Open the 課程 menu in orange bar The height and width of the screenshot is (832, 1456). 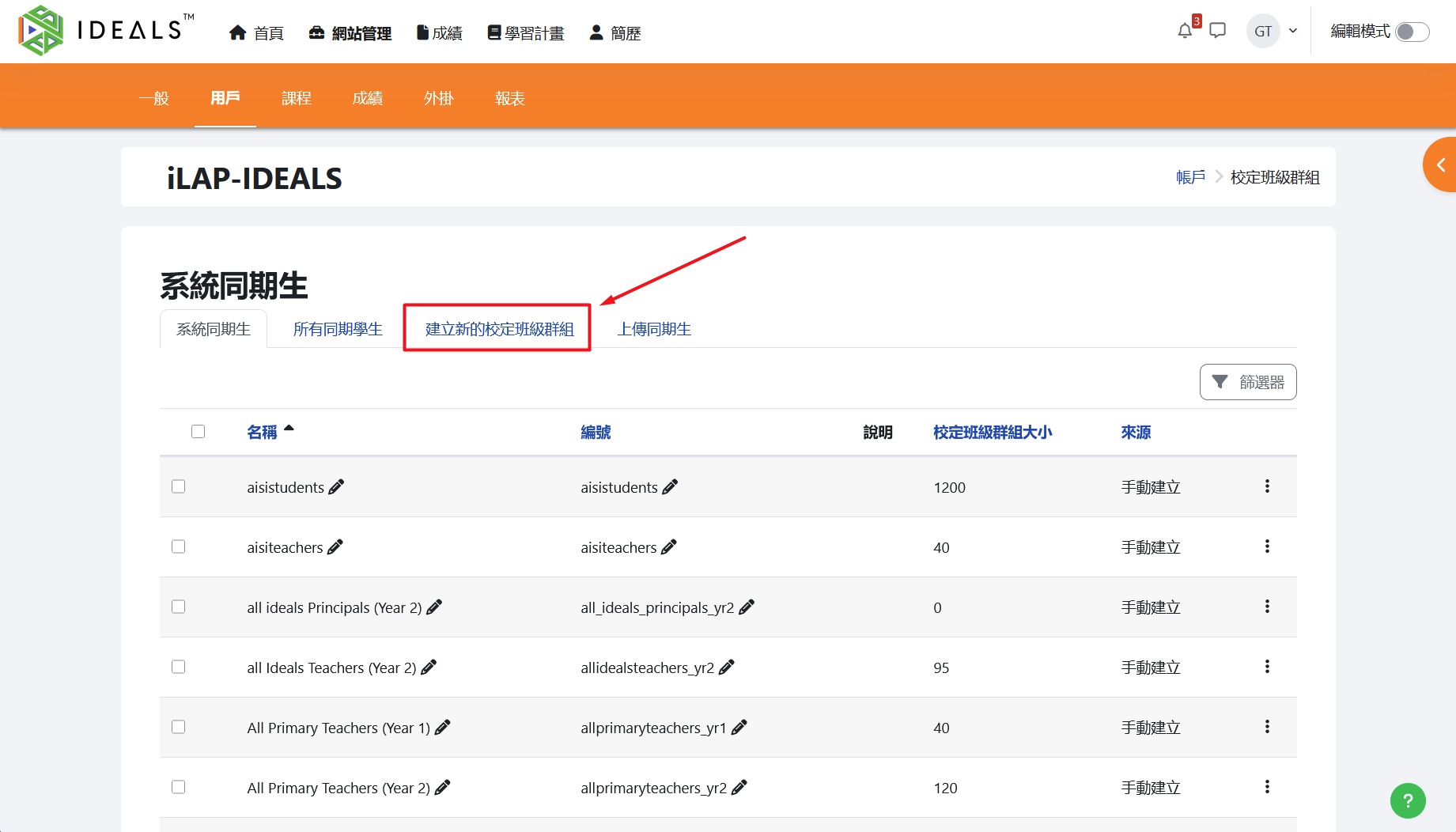click(296, 98)
